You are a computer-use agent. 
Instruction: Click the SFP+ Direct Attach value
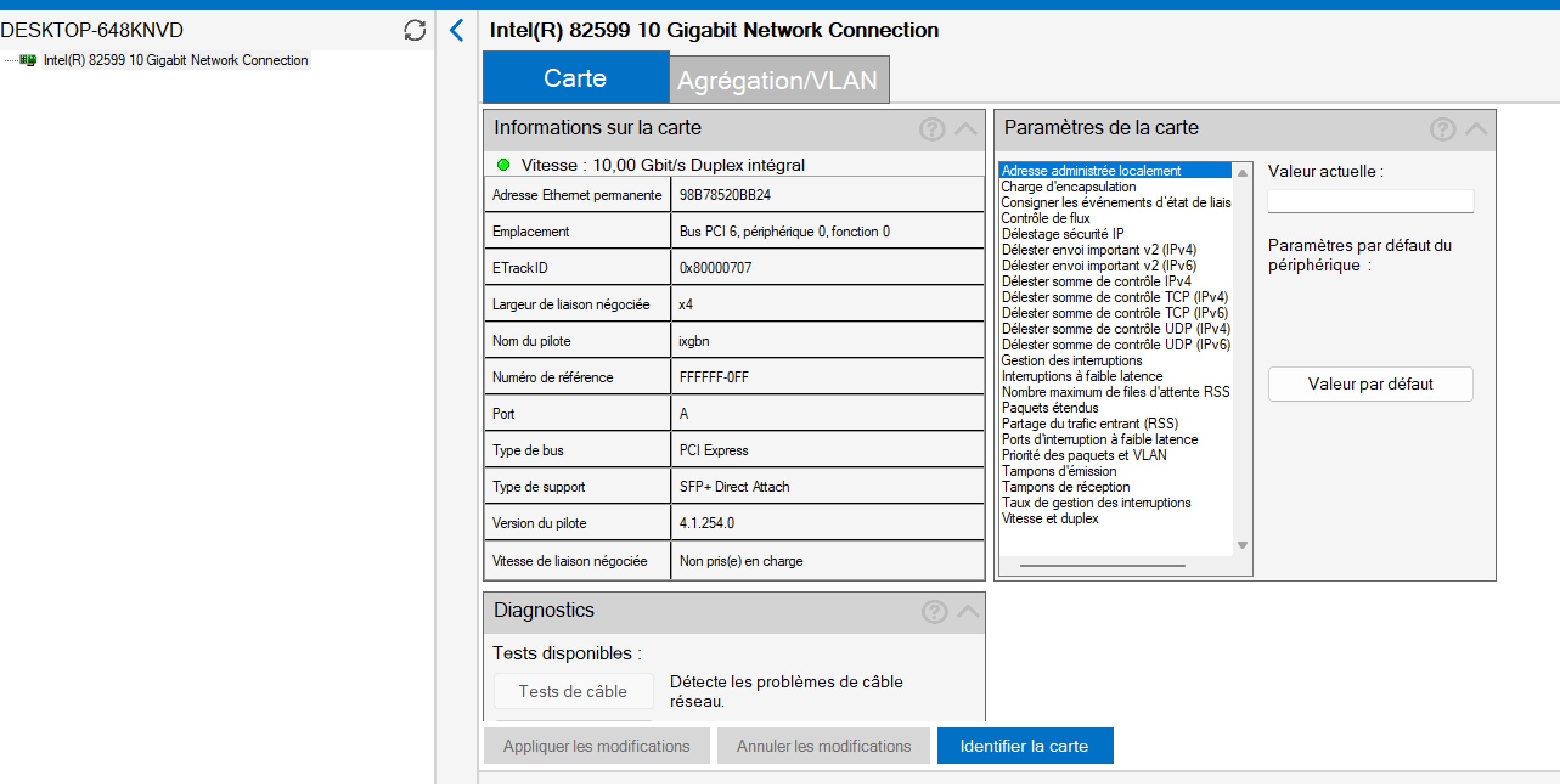(734, 487)
